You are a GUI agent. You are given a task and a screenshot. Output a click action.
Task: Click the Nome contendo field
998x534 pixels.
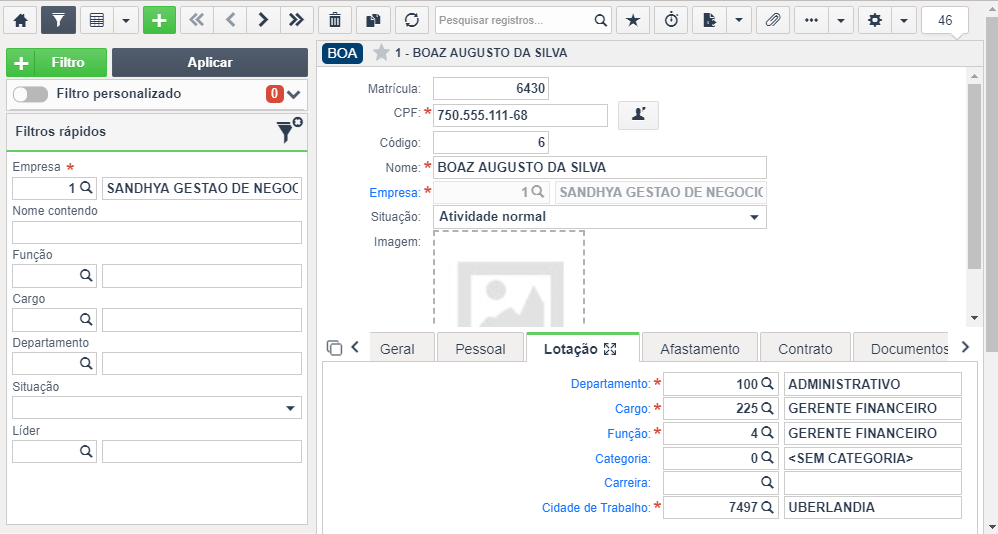pos(157,232)
